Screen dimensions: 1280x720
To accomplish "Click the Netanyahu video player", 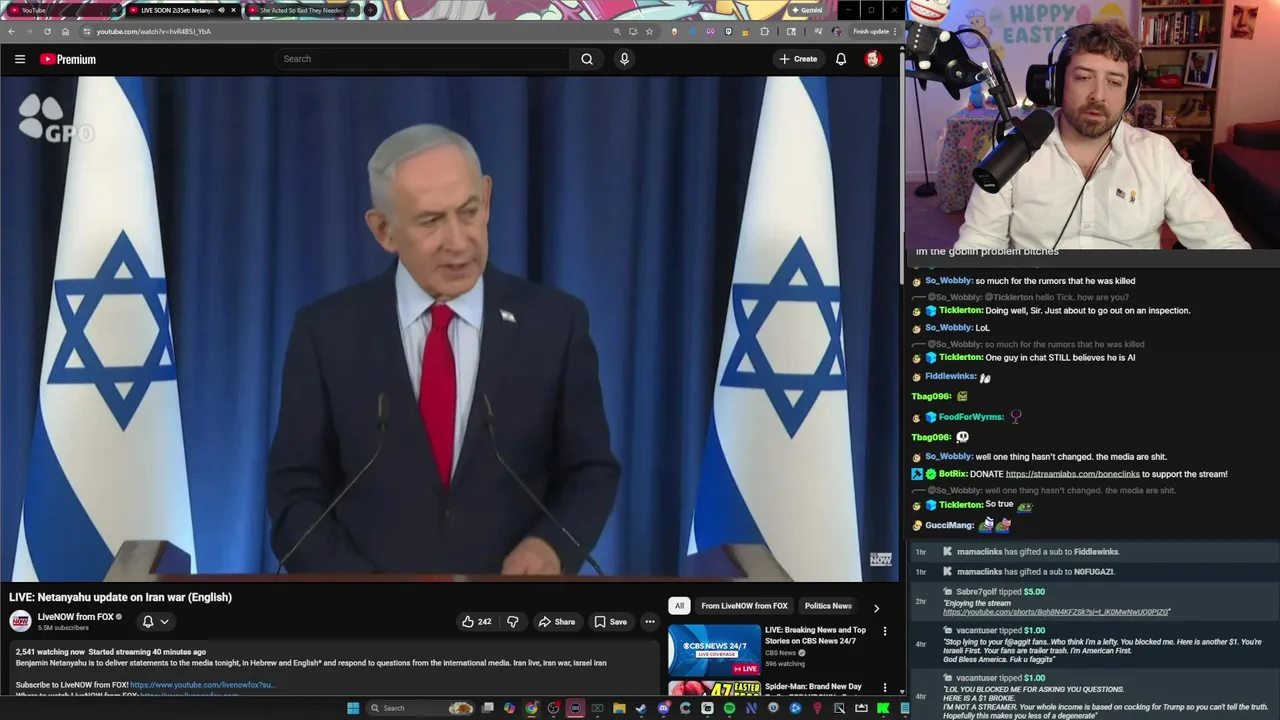I will tap(450, 329).
